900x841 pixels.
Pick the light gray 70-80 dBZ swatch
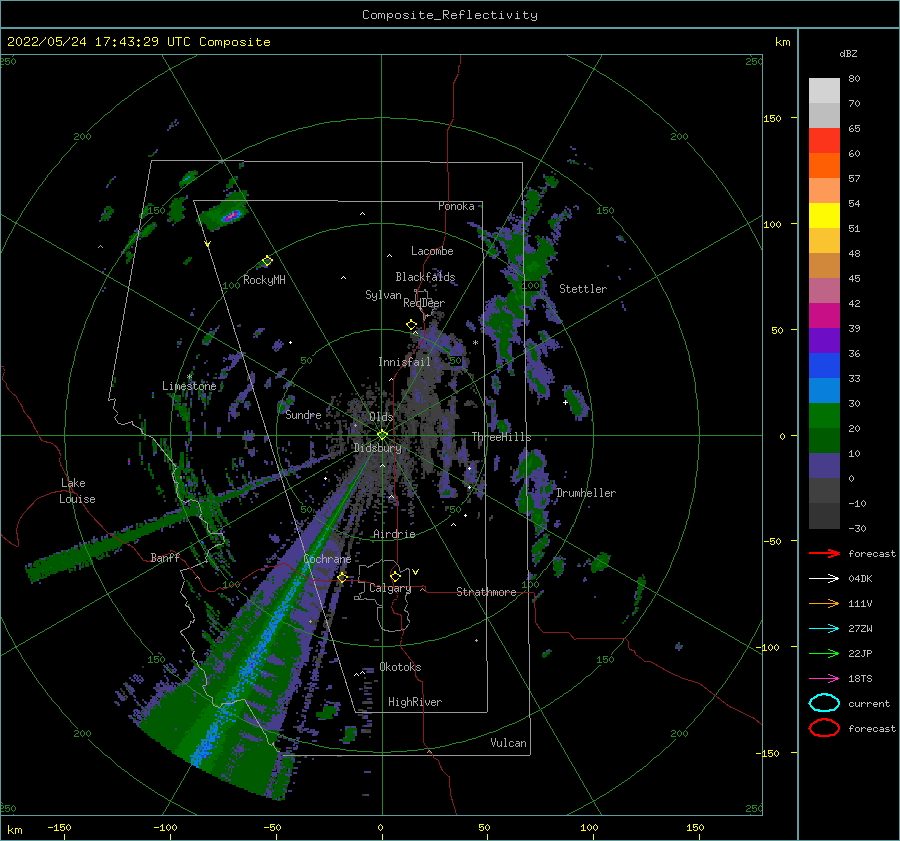click(824, 91)
